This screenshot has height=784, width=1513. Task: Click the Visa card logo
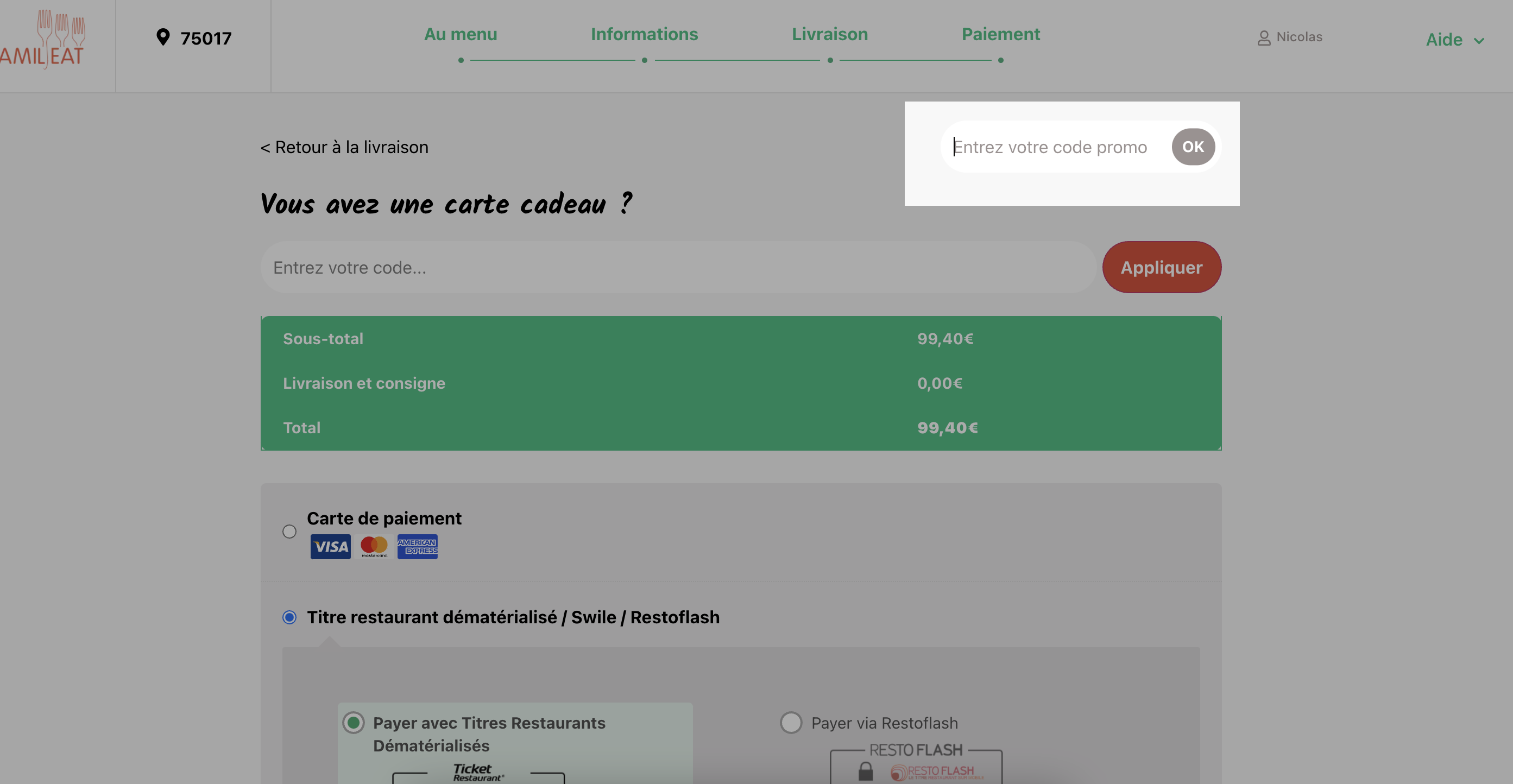pyautogui.click(x=330, y=547)
